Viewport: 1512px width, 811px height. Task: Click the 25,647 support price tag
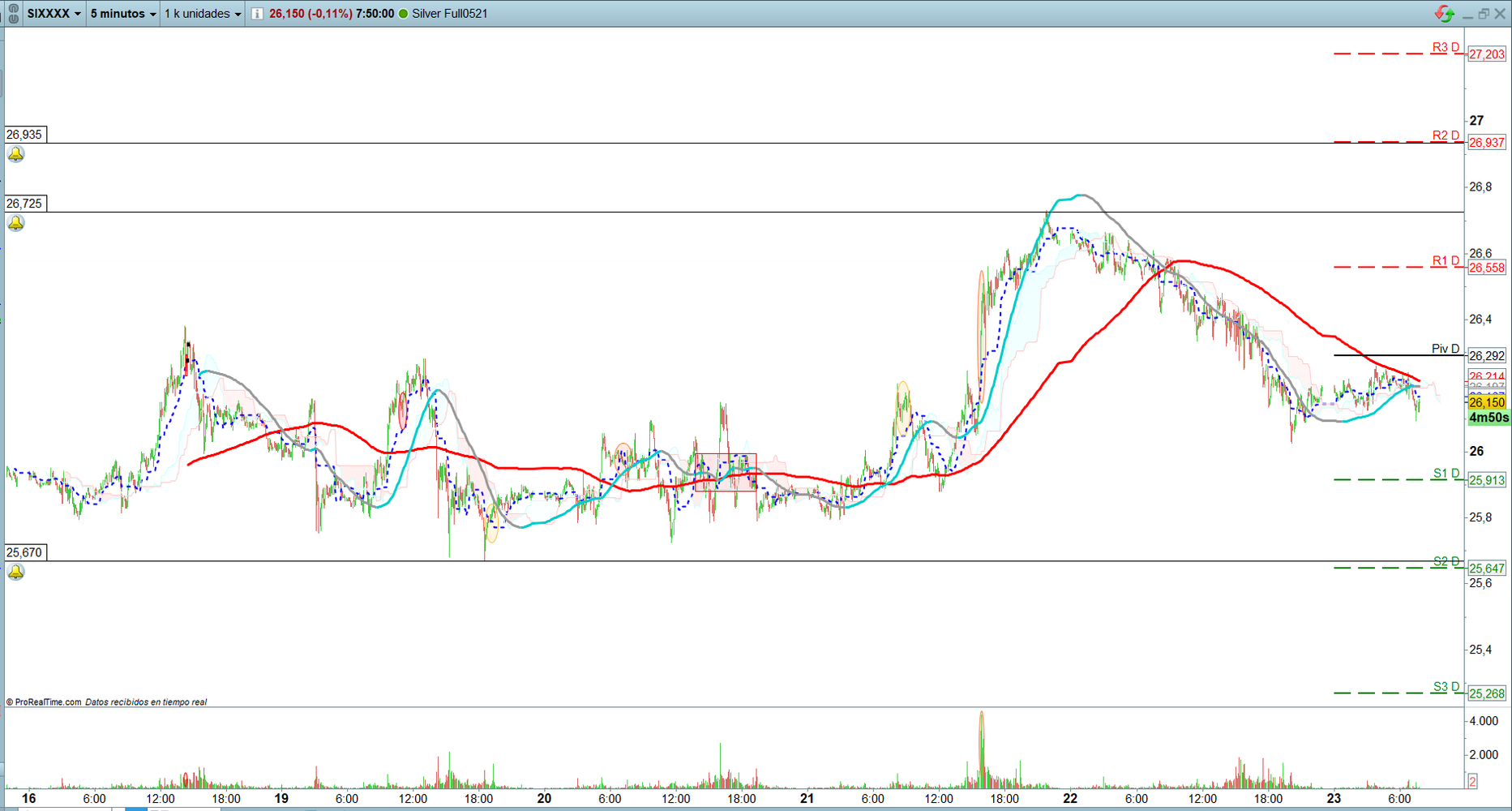click(x=1487, y=569)
